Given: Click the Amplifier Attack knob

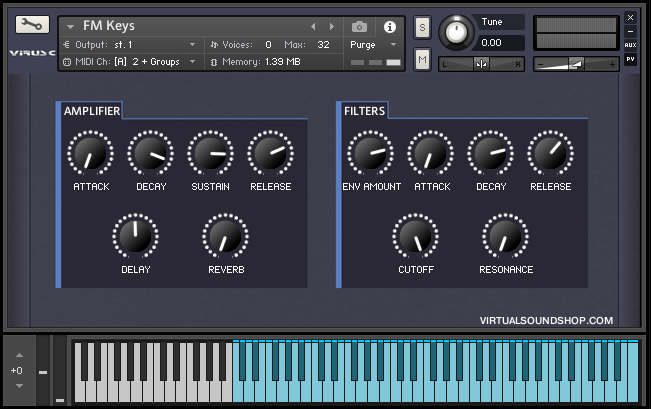Looking at the screenshot, I should point(90,154).
